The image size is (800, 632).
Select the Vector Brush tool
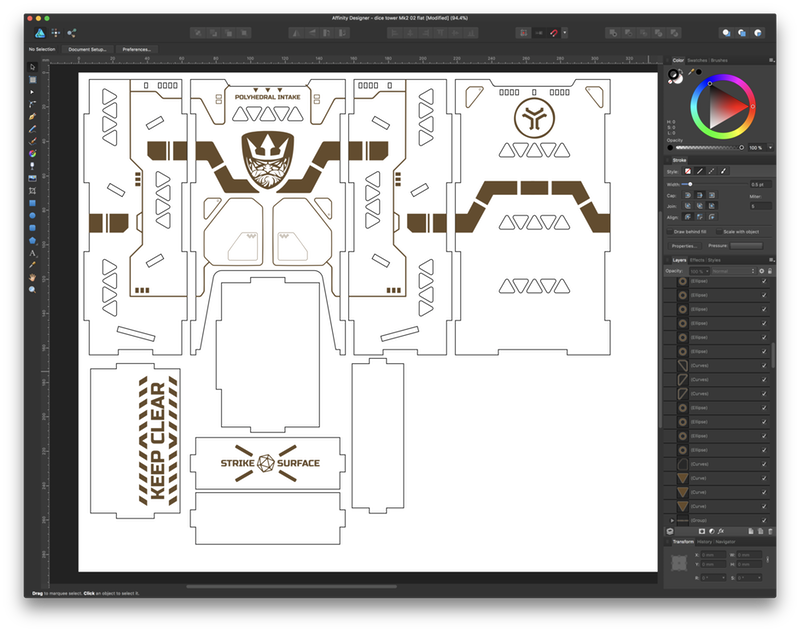pyautogui.click(x=32, y=141)
